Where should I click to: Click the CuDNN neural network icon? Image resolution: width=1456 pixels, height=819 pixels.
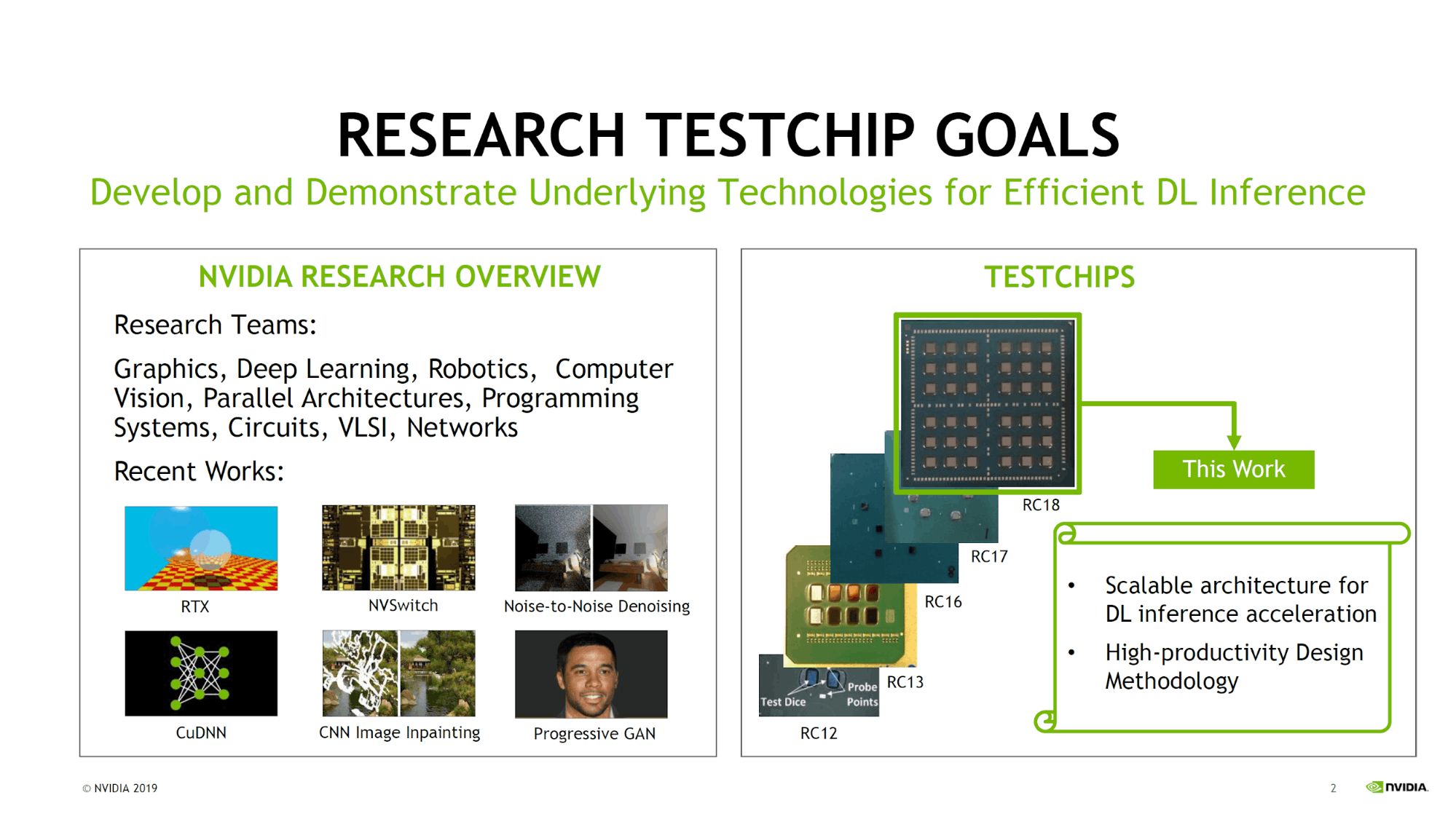point(201,673)
